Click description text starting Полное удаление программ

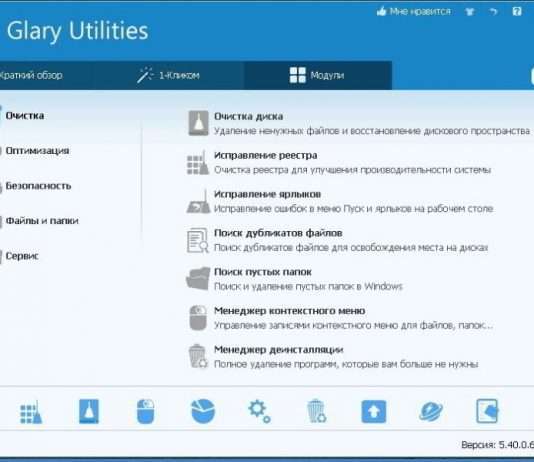pos(346,364)
